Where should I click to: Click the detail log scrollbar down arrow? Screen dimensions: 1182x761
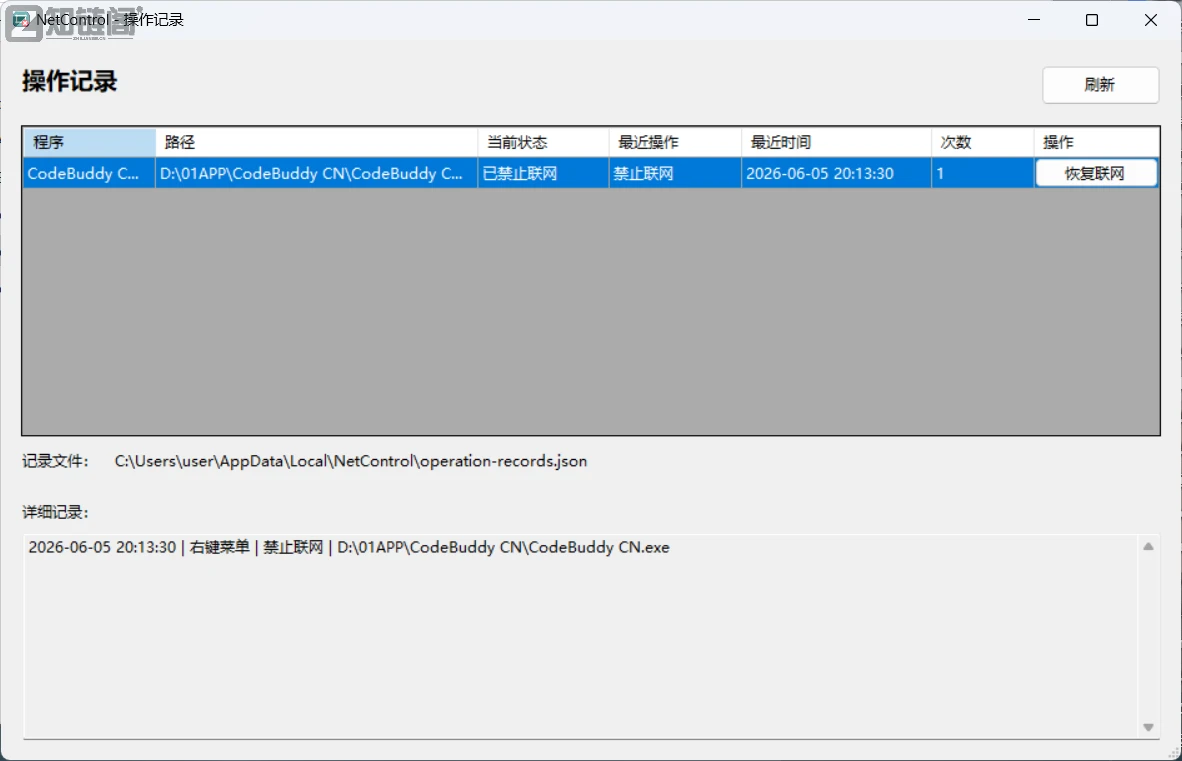1148,727
